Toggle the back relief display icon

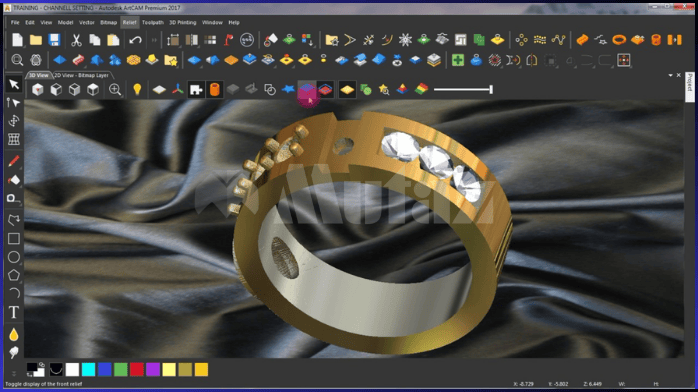click(325, 89)
